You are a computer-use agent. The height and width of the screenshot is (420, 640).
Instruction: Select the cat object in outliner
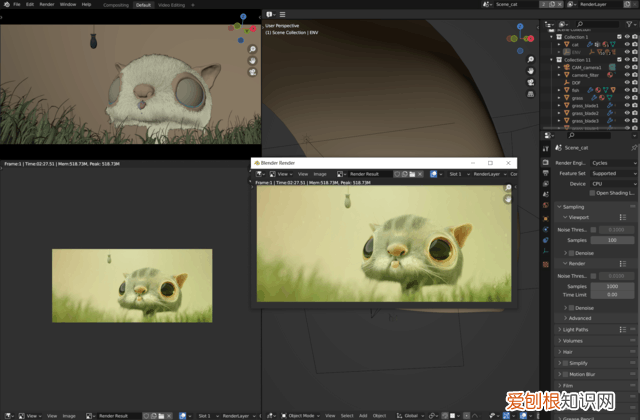[x=573, y=45]
